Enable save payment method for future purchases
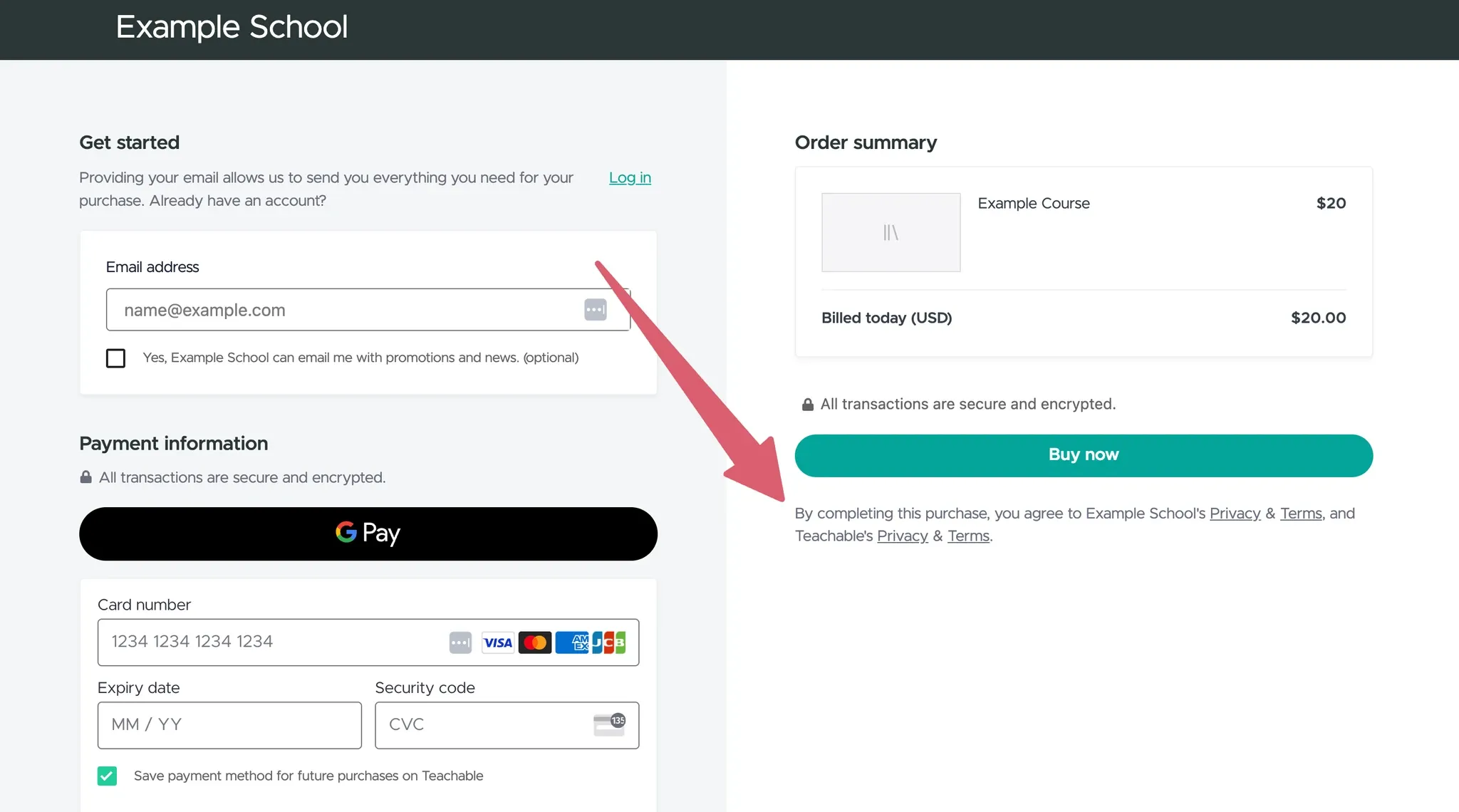The width and height of the screenshot is (1459, 812). coord(107,775)
